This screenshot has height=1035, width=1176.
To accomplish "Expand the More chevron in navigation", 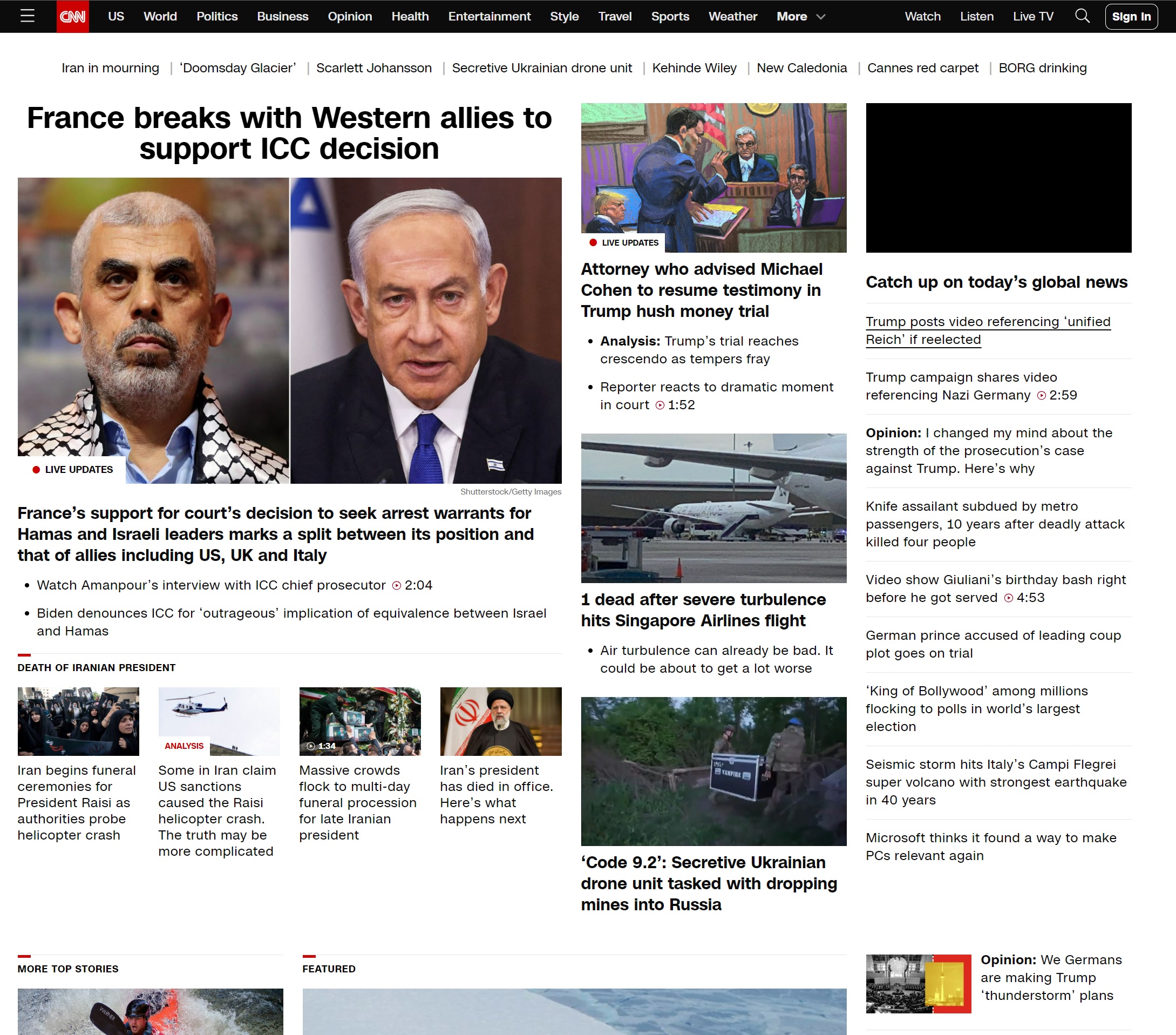I will tap(820, 17).
